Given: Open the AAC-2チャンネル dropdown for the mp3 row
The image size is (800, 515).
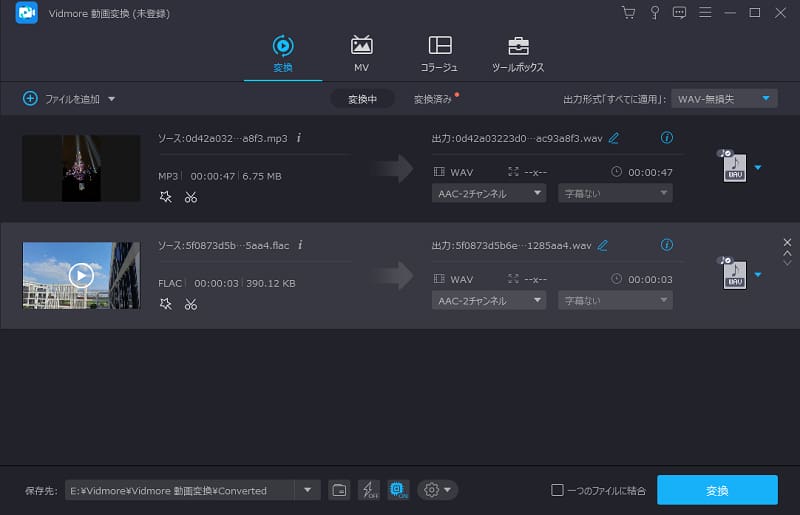Looking at the screenshot, I should [489, 193].
